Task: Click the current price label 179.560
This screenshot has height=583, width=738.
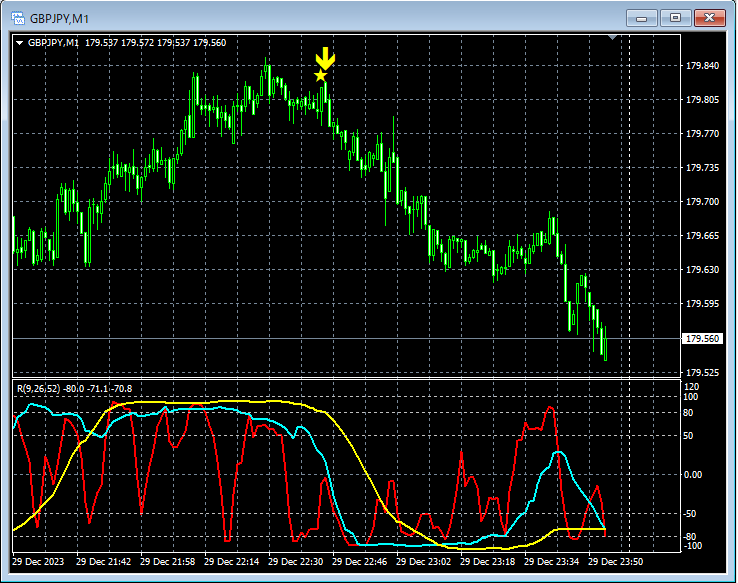Action: tap(702, 339)
